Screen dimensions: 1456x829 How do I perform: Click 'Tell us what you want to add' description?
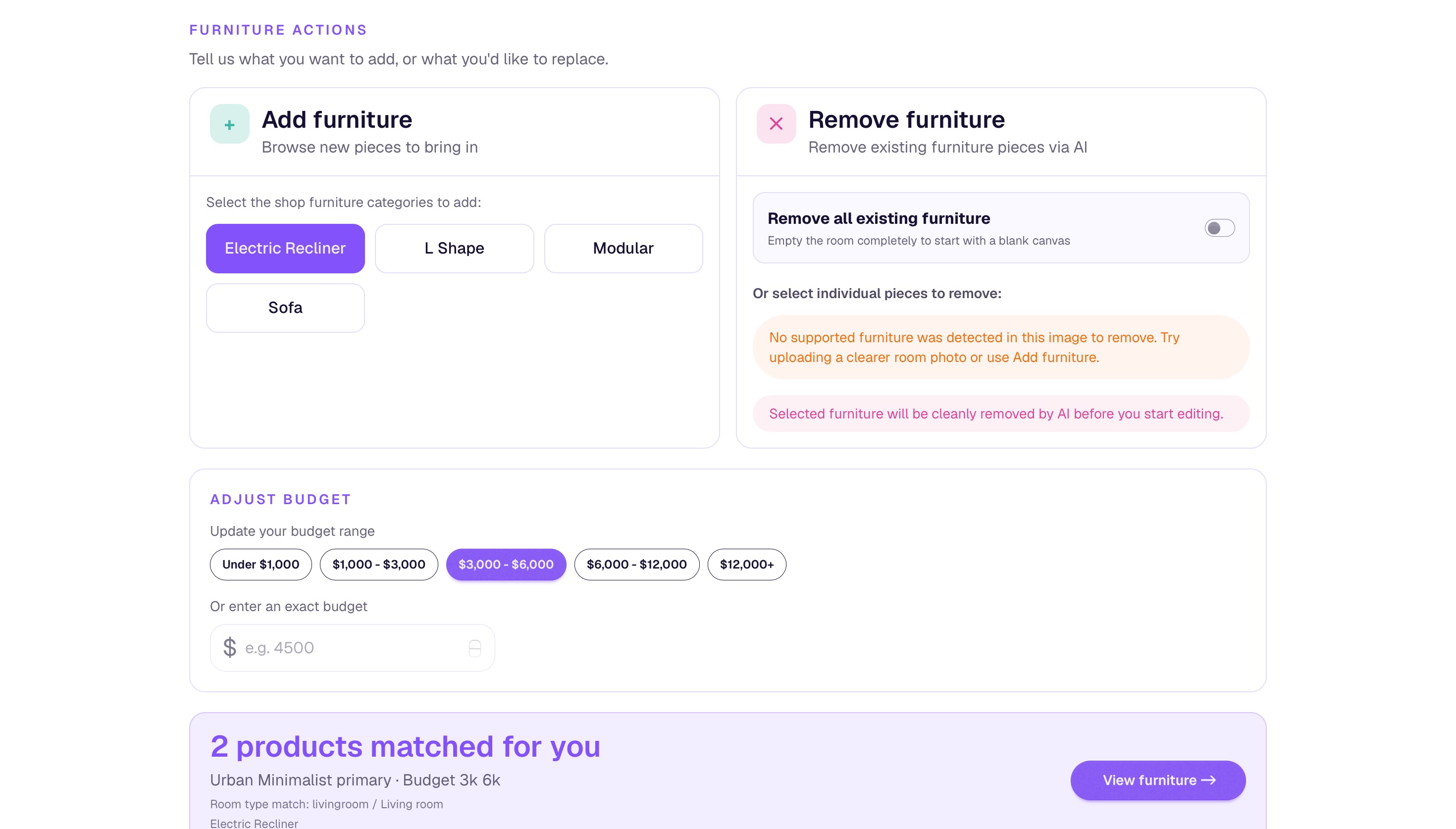coord(399,58)
